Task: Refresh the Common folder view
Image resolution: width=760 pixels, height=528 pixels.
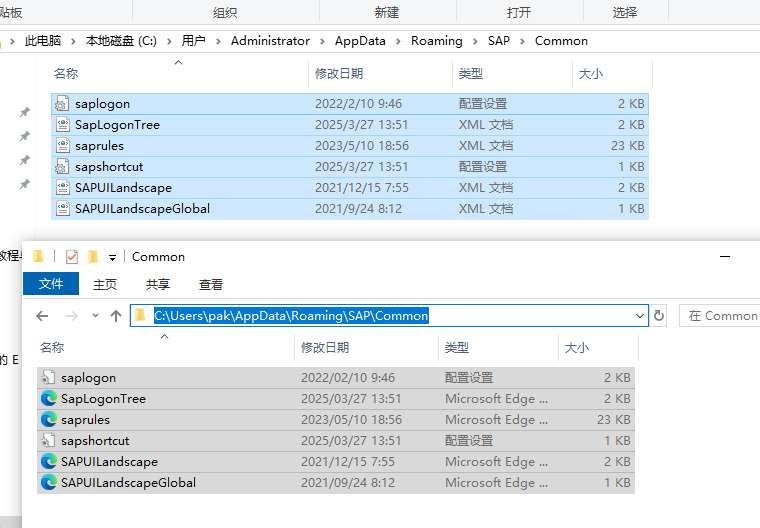Action: 659,316
